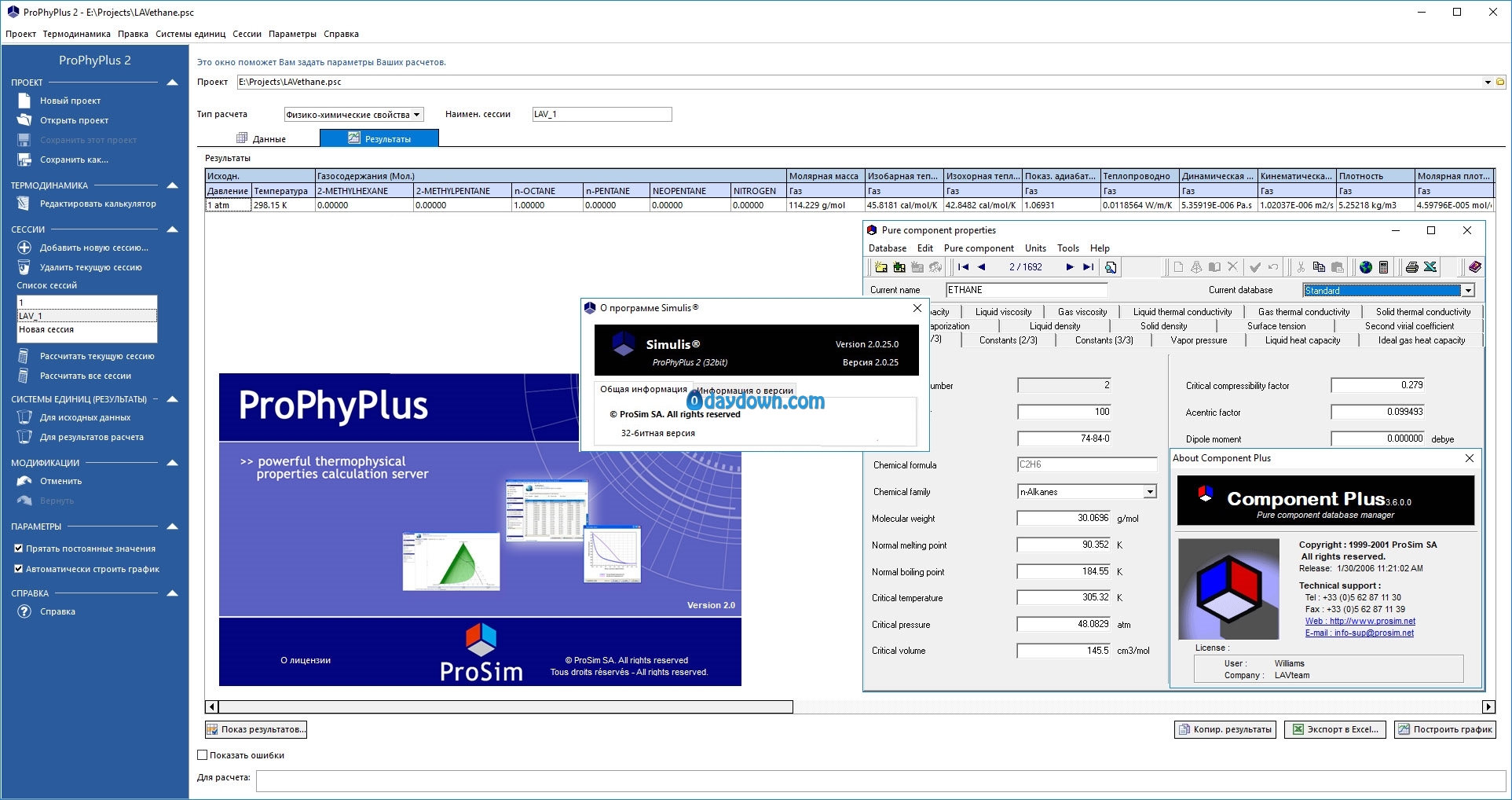Click the Excel export icon in Pure component toolbar
Viewport: 1512px width, 800px height.
(x=1430, y=267)
